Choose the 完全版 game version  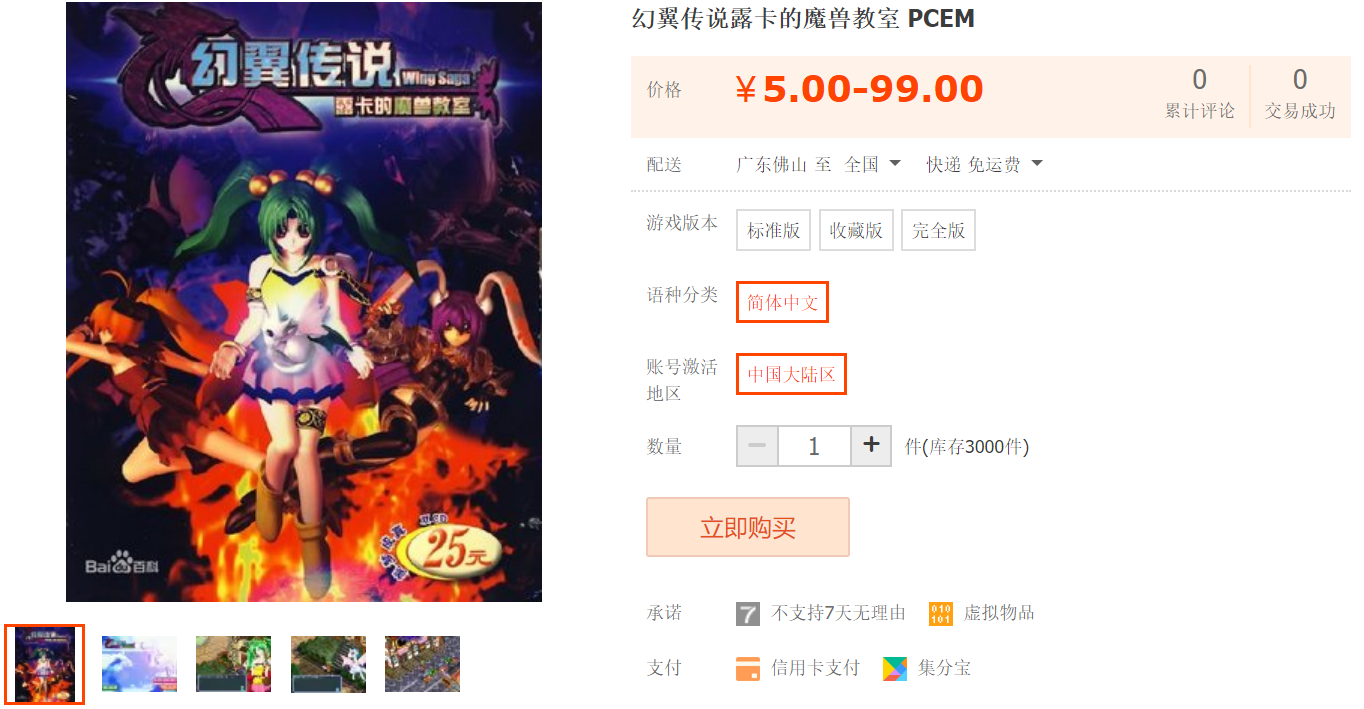938,230
